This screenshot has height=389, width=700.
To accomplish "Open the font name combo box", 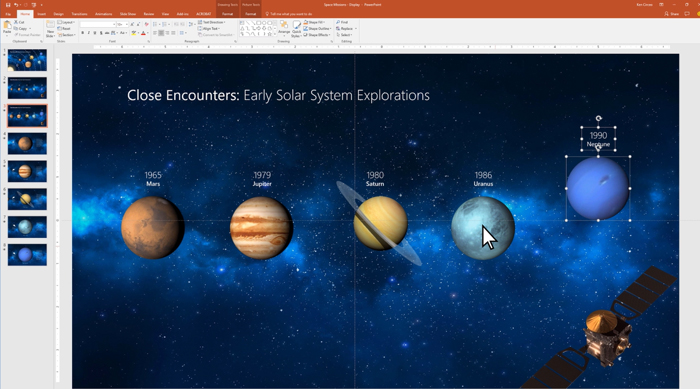I will pyautogui.click(x=98, y=24).
